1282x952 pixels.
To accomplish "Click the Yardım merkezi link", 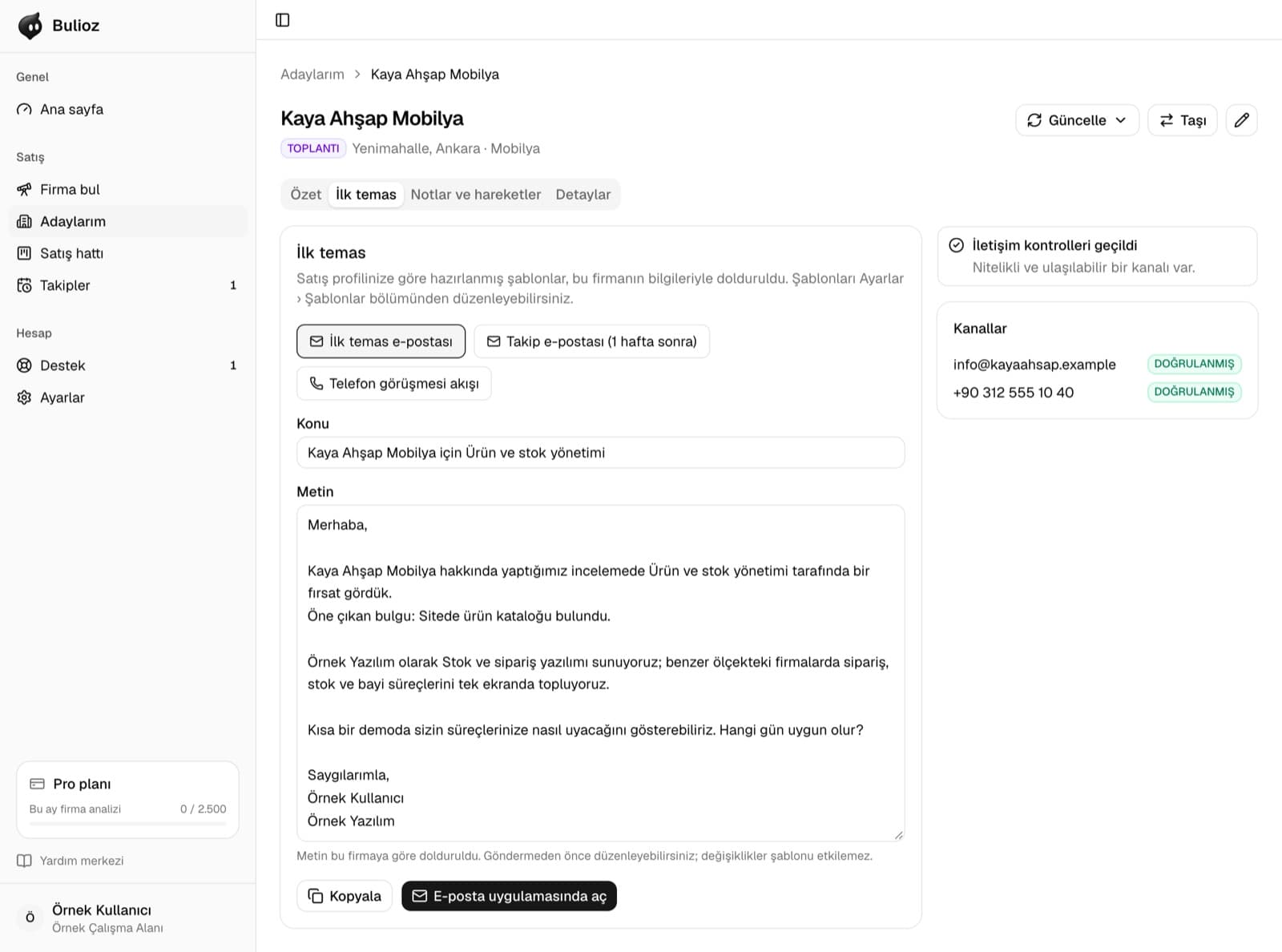I will click(71, 861).
